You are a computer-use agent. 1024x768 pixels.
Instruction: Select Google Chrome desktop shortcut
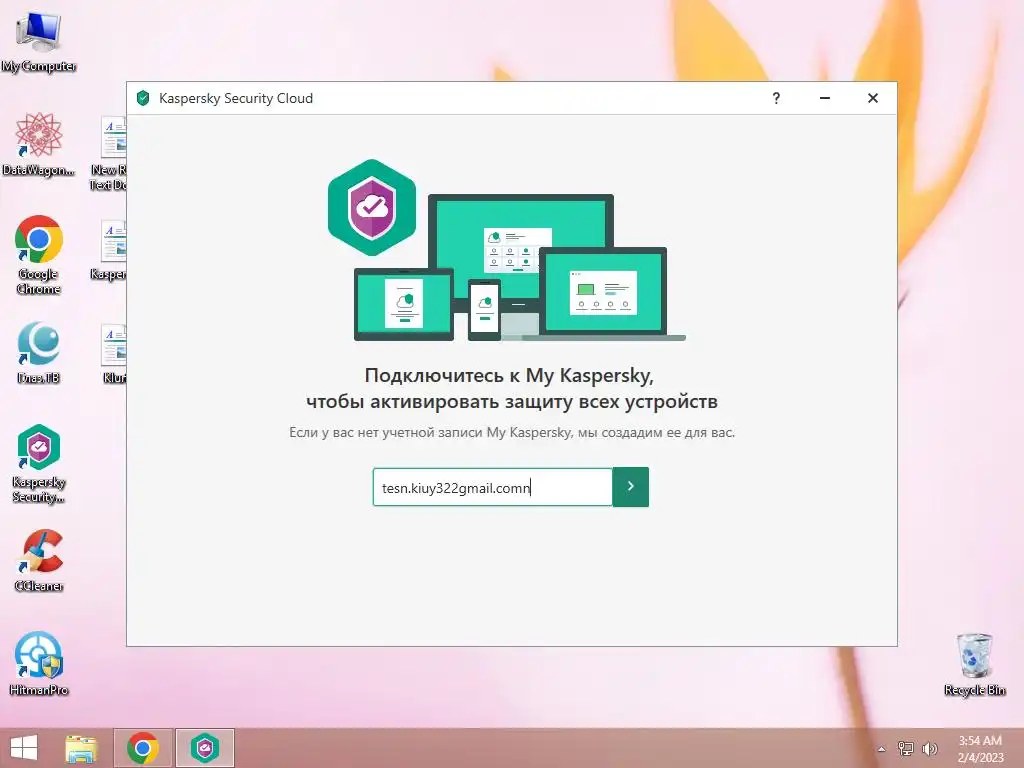[x=39, y=255]
